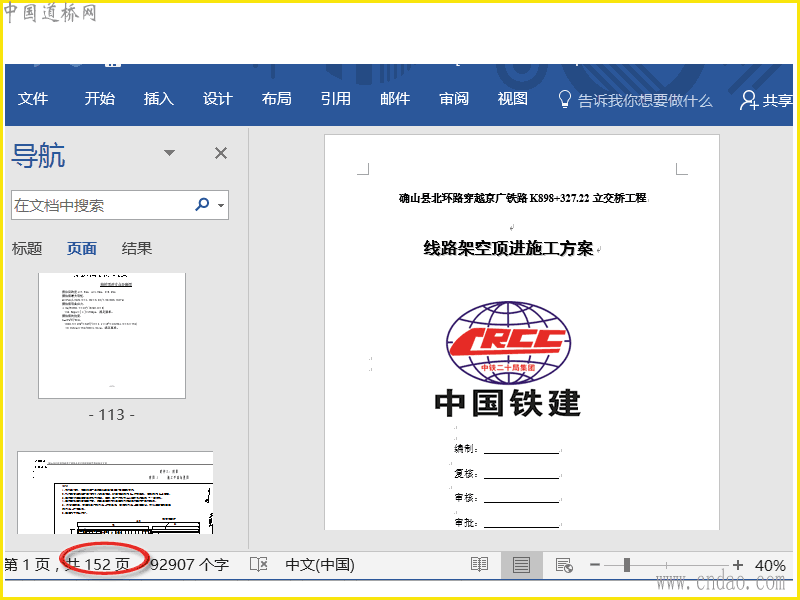Switch to Web Layout view icon
The width and height of the screenshot is (800, 600).
564,565
